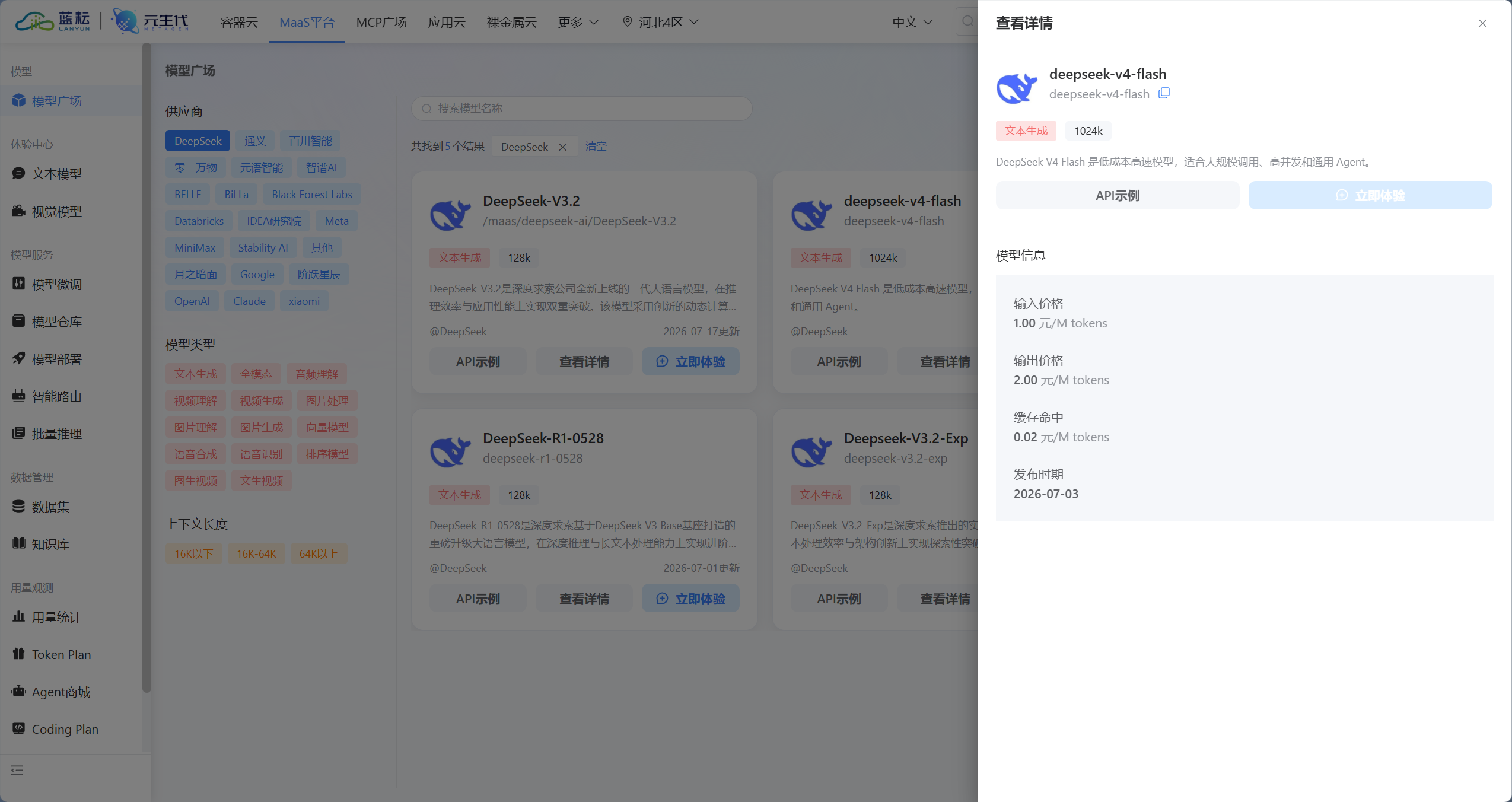Click the deepseek-v4-flash whale logo in details panel
Viewport: 1512px width, 802px height.
tap(1017, 87)
